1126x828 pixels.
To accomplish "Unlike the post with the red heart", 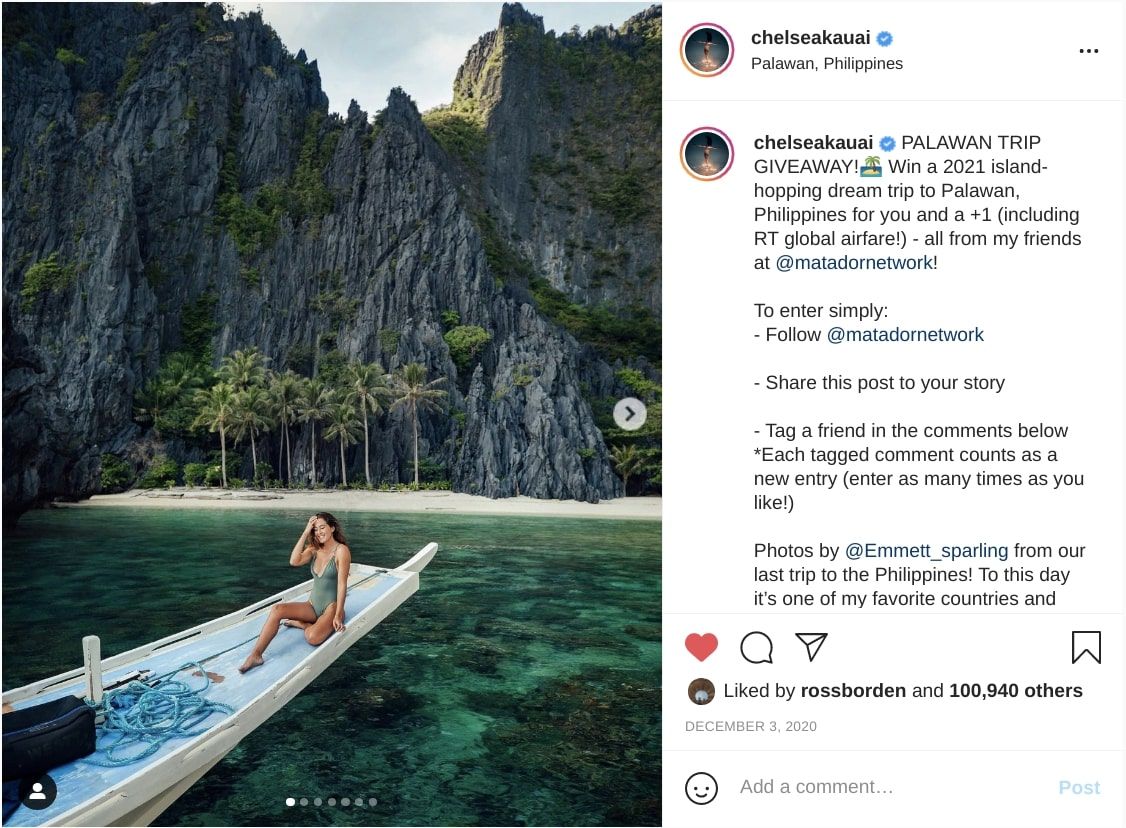I will (x=701, y=647).
